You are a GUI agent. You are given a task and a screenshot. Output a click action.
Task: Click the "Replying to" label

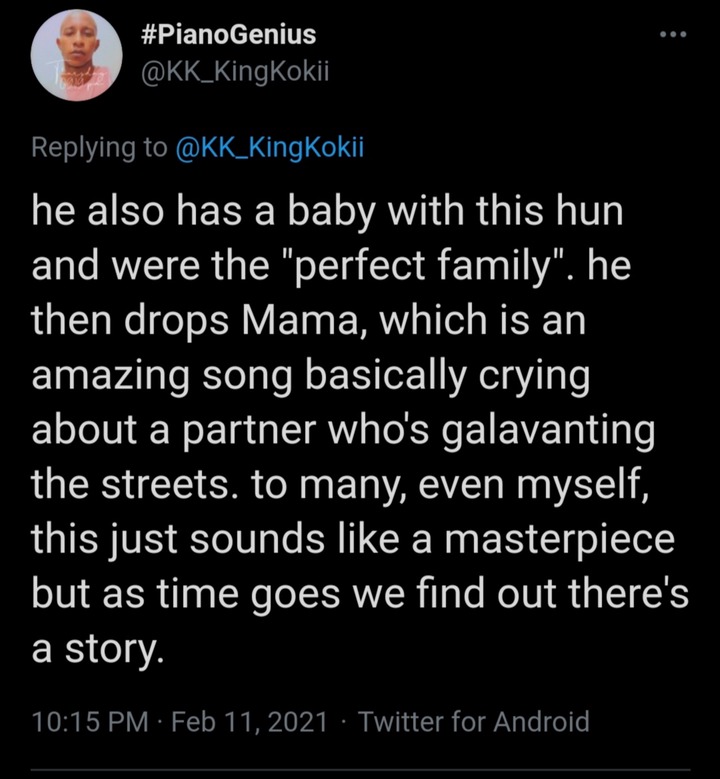click(99, 148)
